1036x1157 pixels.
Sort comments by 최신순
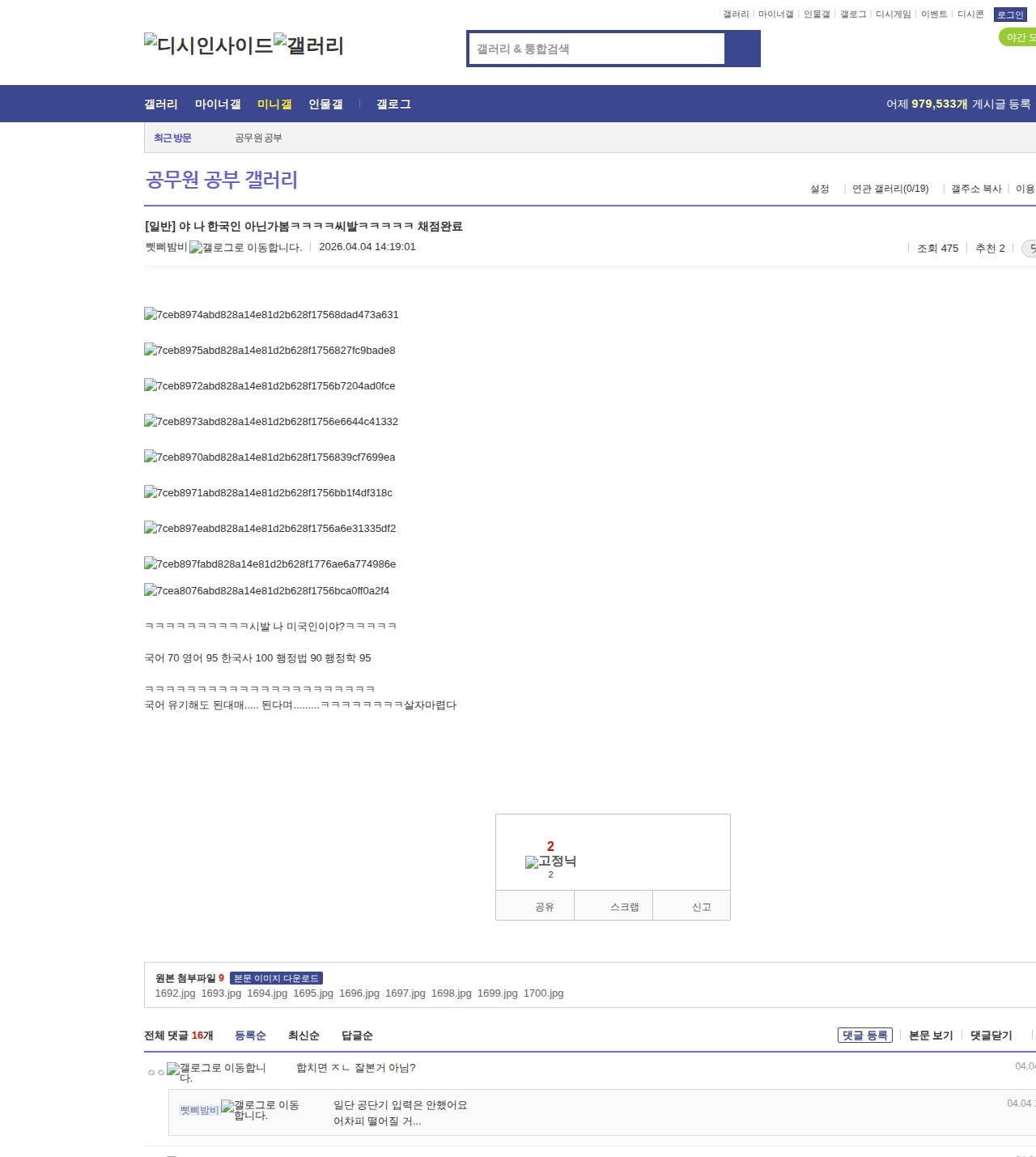pos(304,1036)
